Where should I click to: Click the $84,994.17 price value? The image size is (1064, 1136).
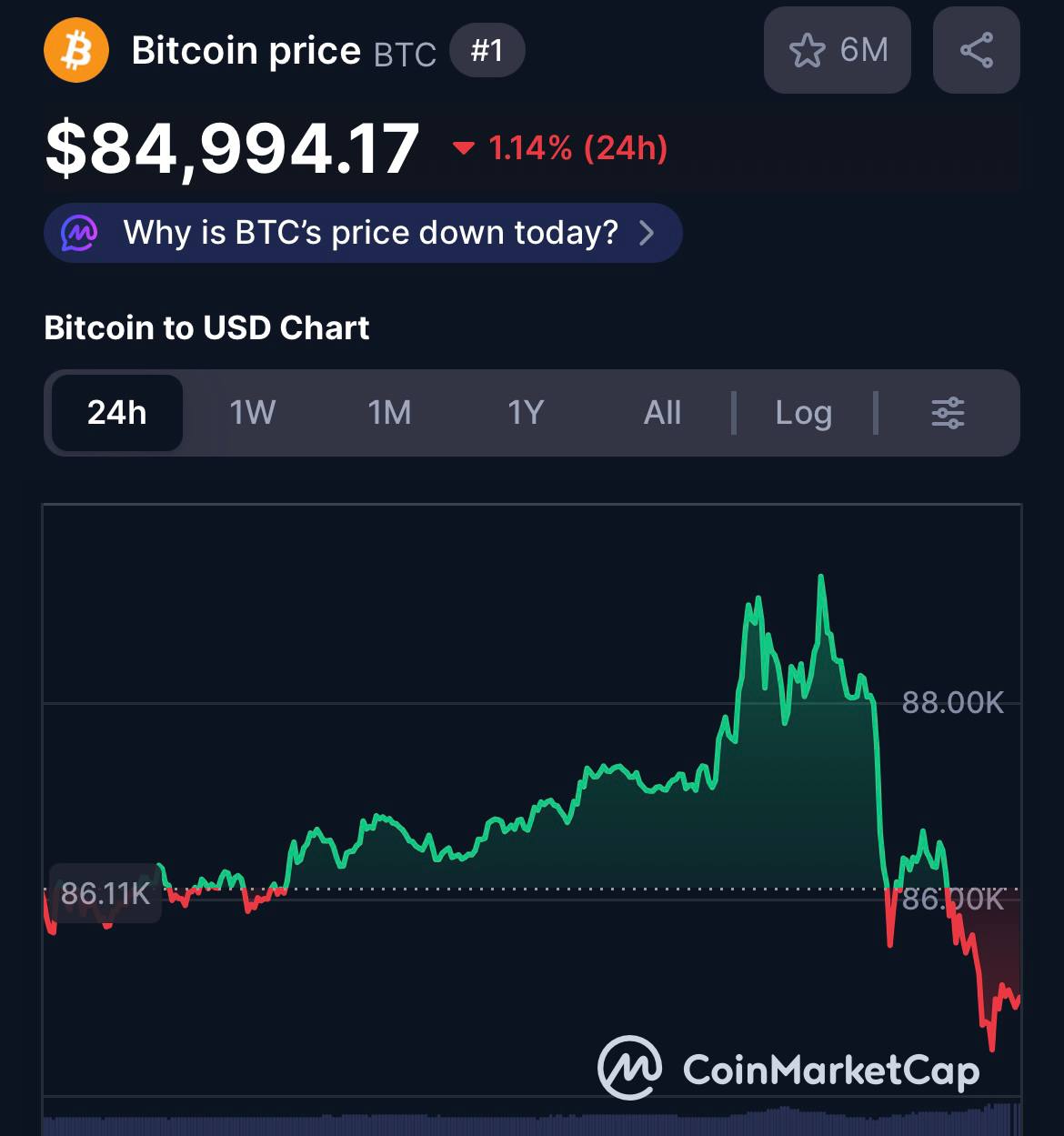tap(233, 149)
